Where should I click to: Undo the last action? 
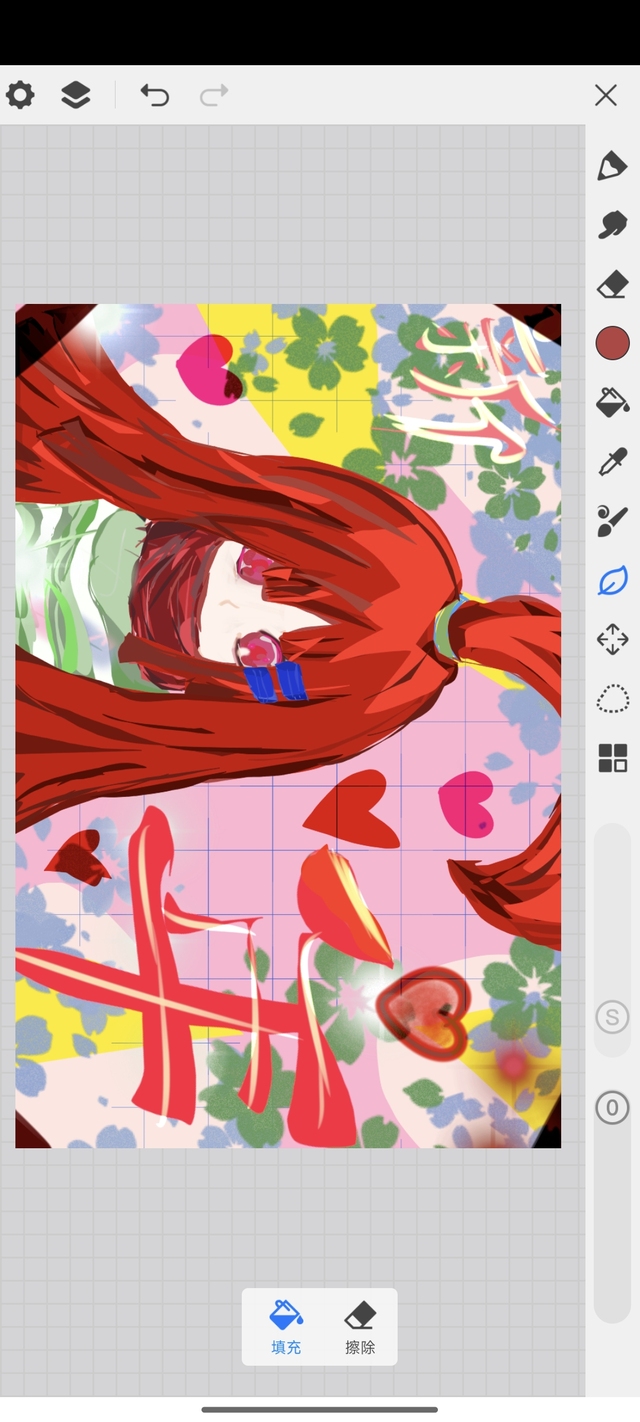(154, 95)
